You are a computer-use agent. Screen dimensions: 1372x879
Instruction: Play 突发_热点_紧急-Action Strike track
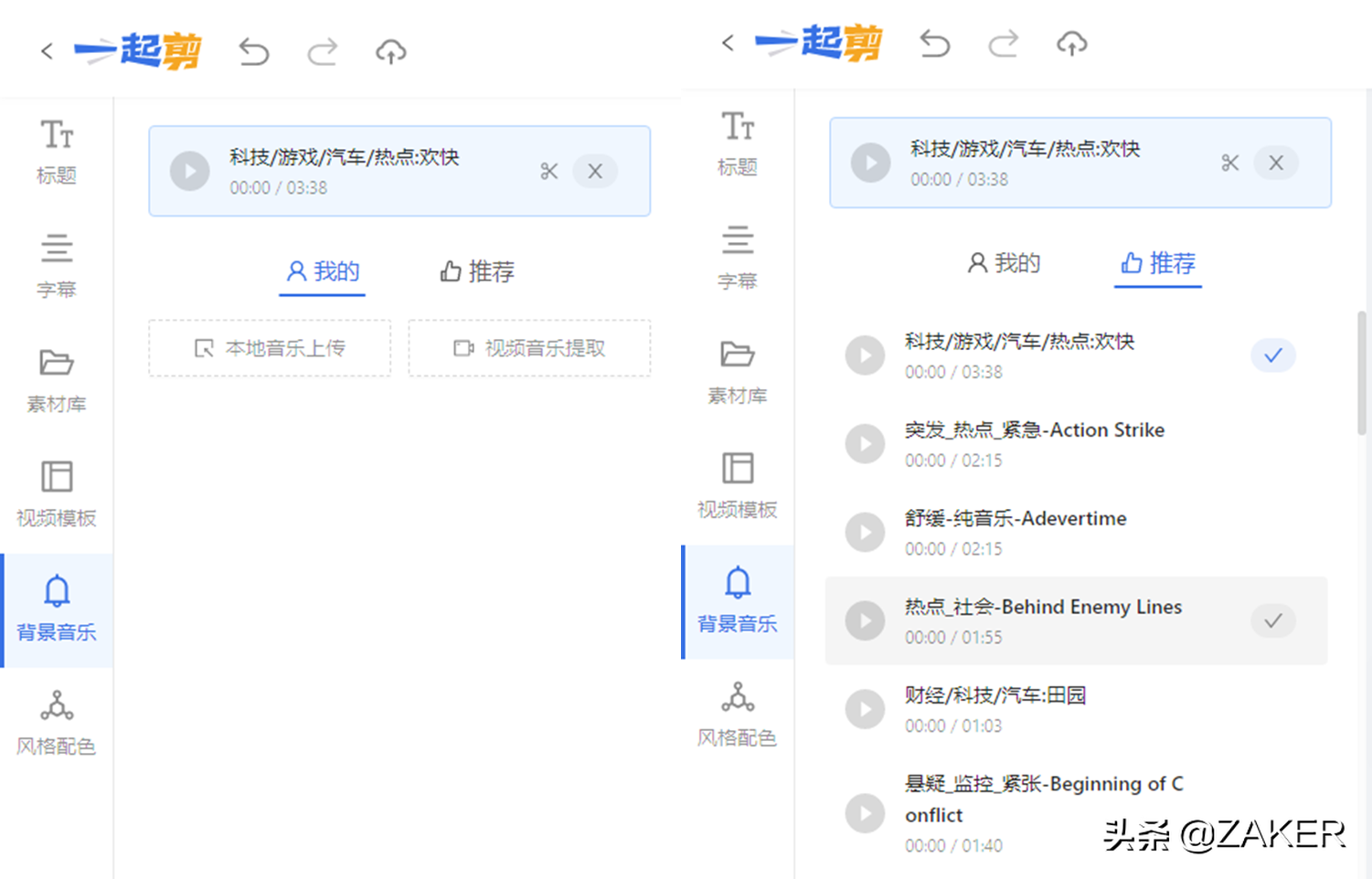click(x=865, y=444)
